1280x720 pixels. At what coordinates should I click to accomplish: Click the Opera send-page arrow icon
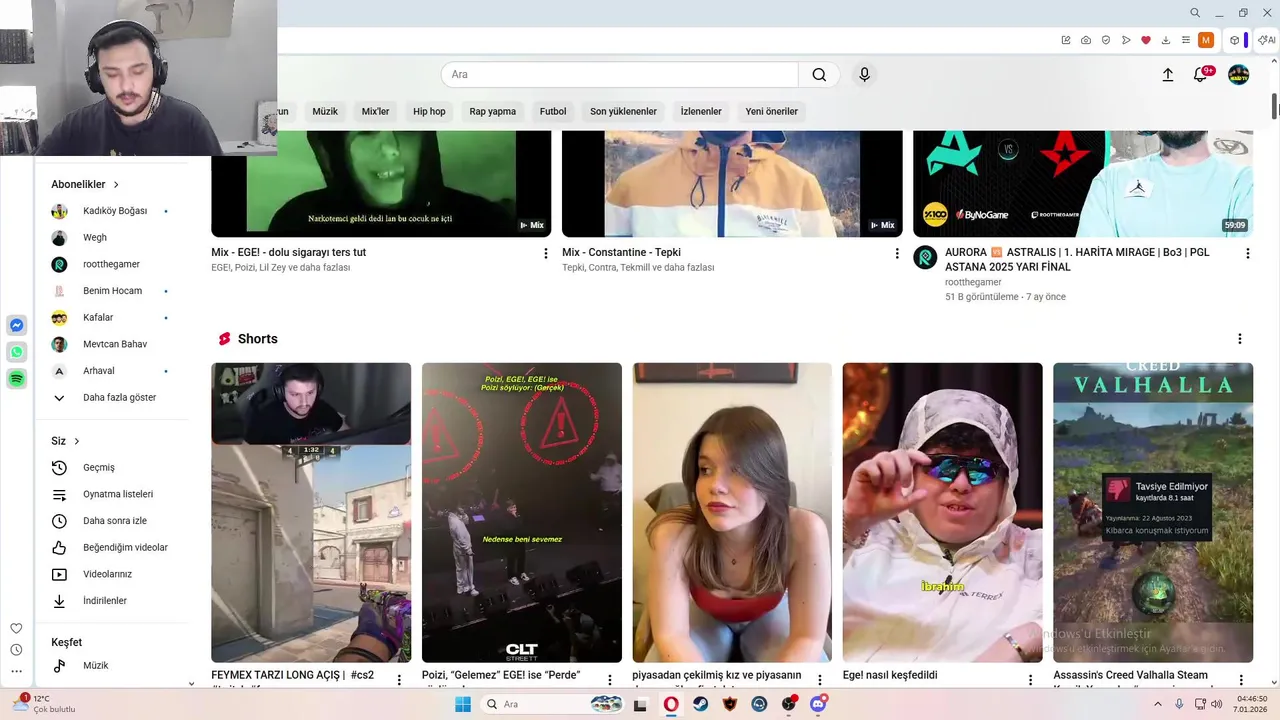pos(1126,40)
